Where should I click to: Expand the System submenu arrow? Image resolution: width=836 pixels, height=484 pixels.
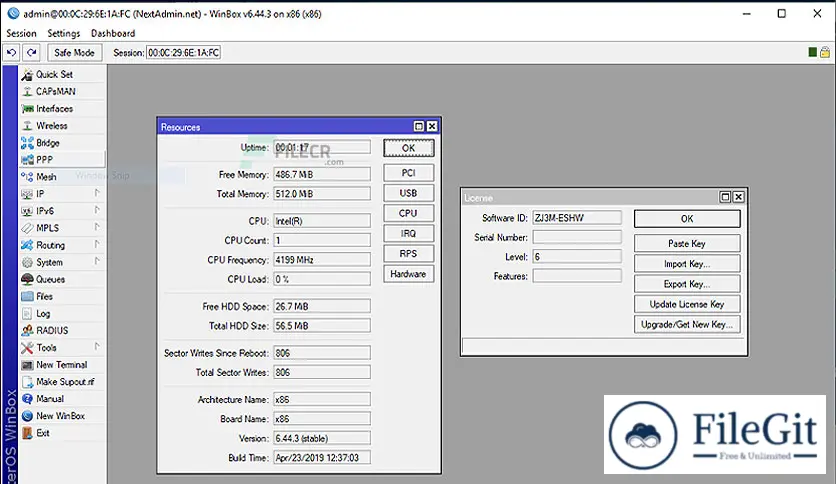point(97,261)
